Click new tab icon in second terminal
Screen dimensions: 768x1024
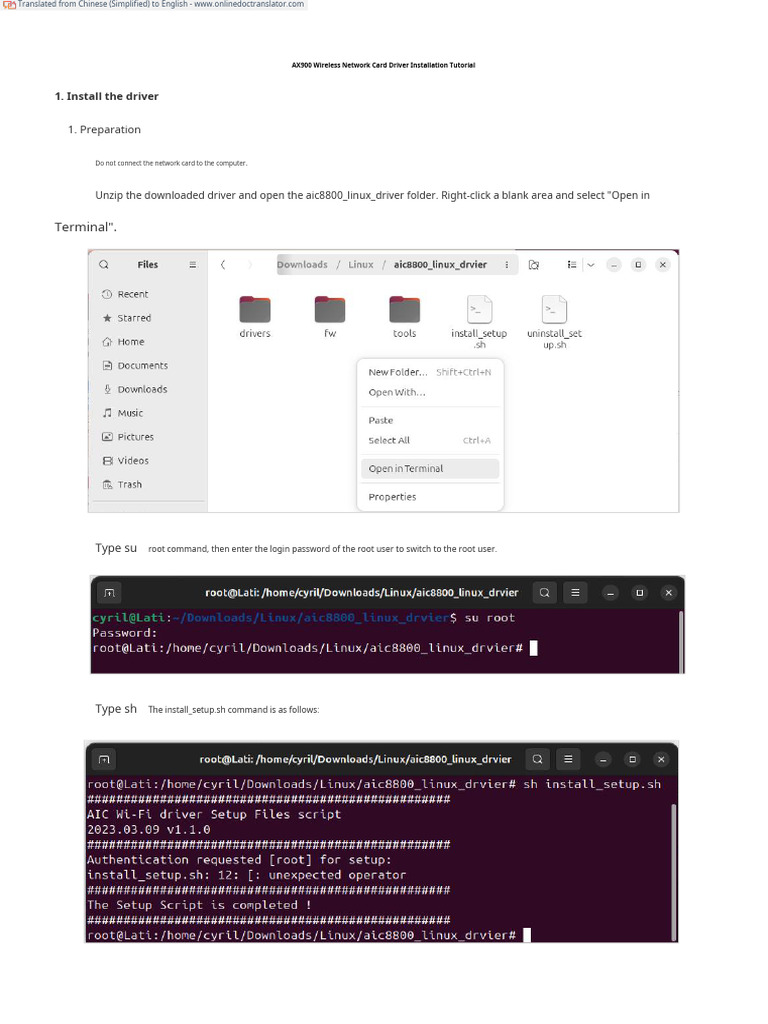[x=104, y=760]
